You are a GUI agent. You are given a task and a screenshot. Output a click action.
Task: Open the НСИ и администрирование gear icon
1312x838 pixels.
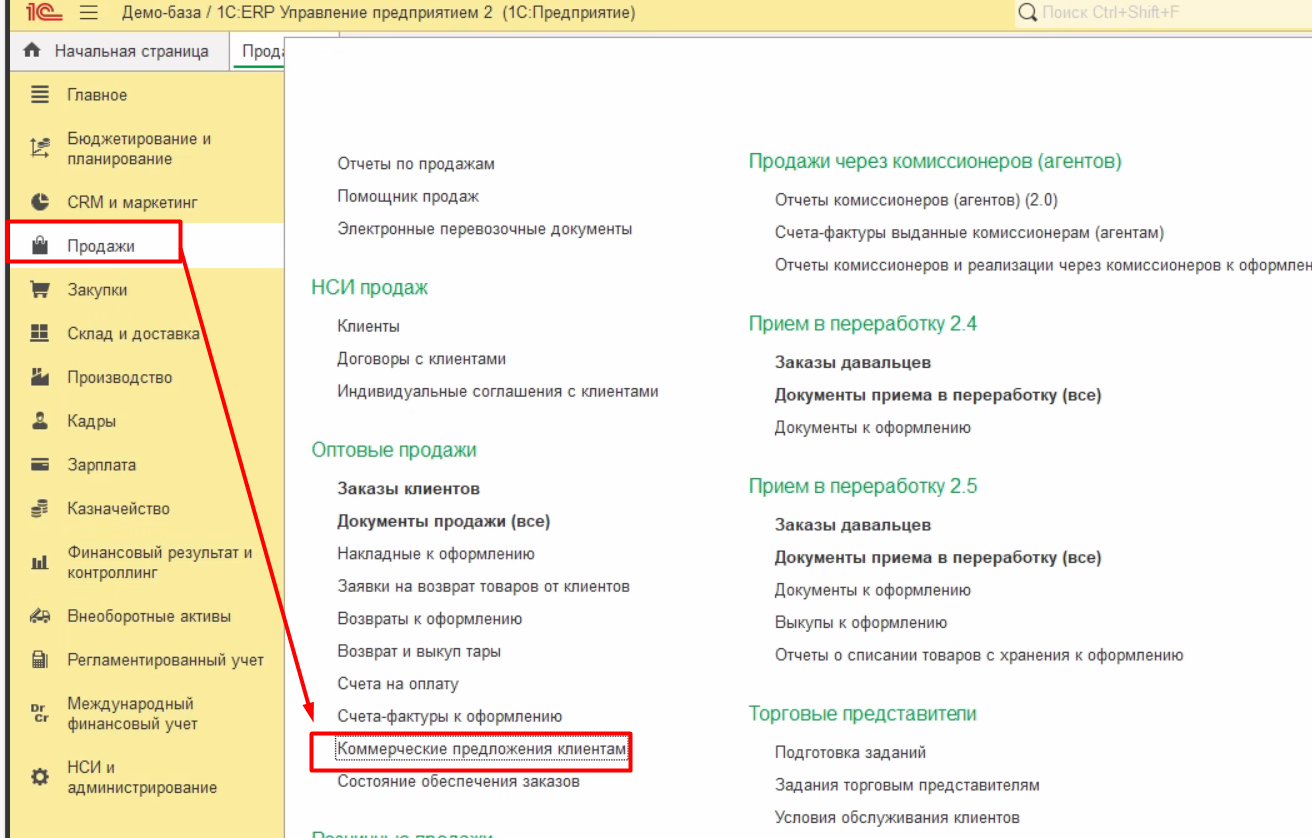pyautogui.click(x=40, y=777)
